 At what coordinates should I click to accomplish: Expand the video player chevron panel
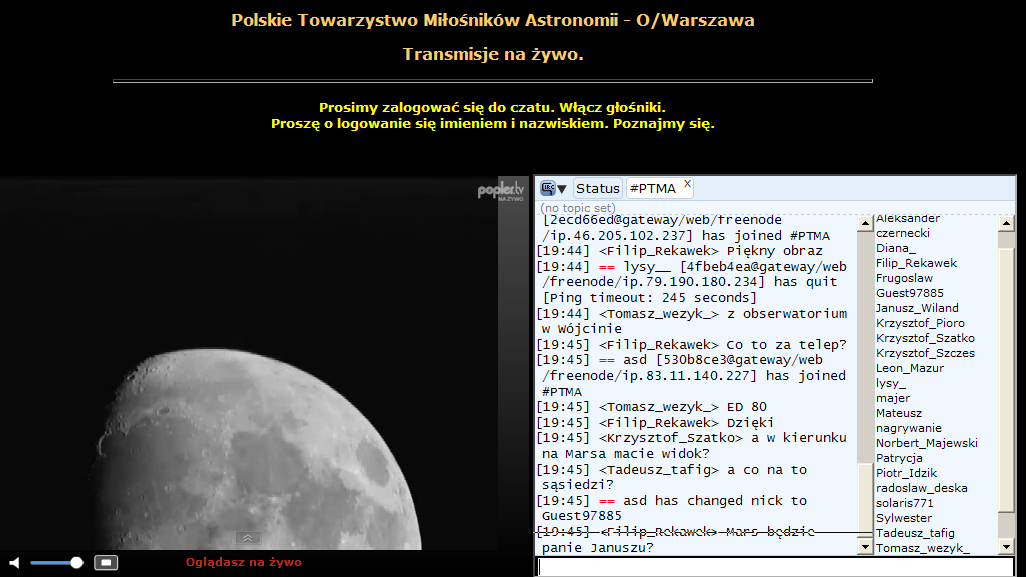coord(248,538)
